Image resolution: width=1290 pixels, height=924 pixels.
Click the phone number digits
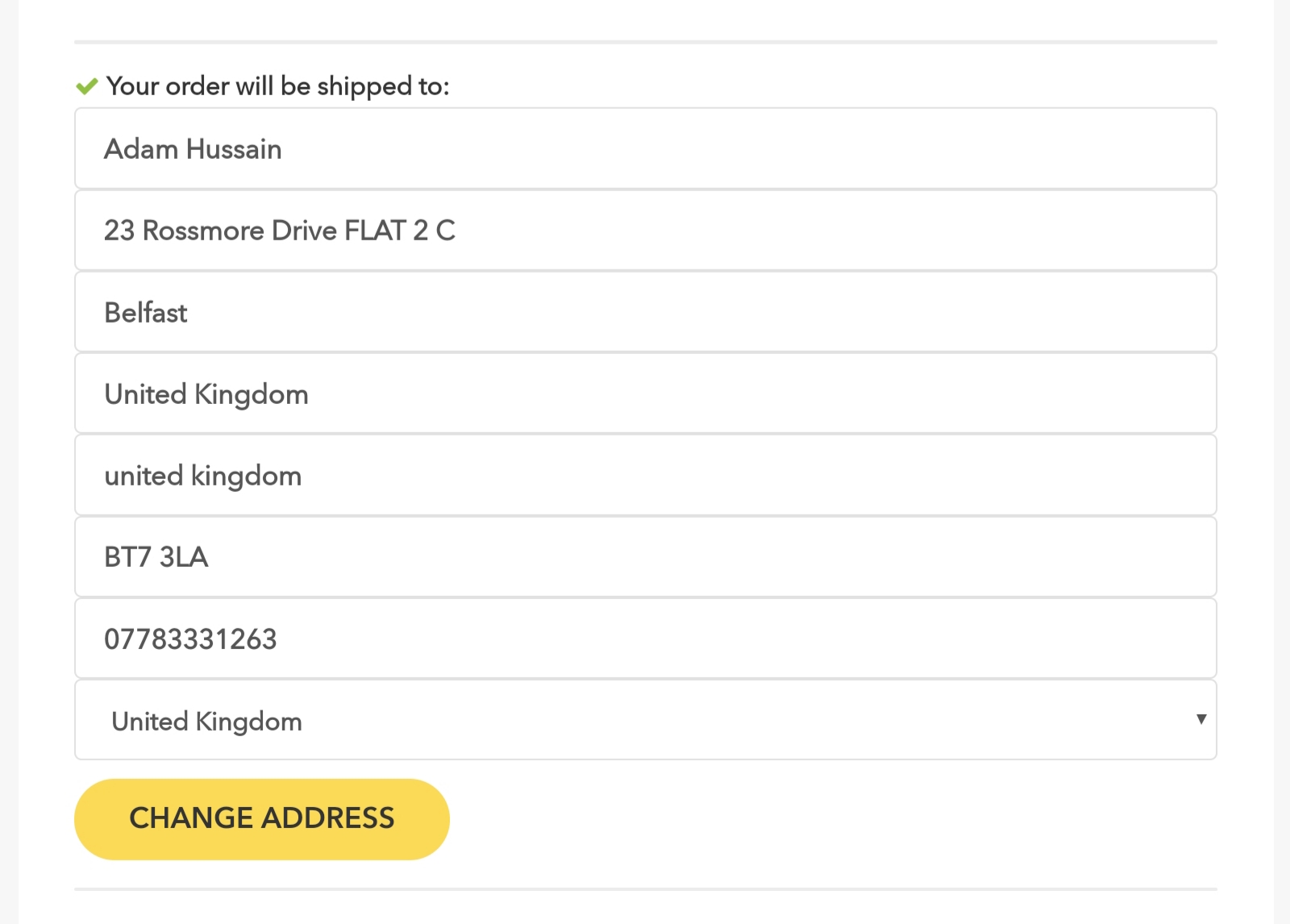click(x=190, y=639)
